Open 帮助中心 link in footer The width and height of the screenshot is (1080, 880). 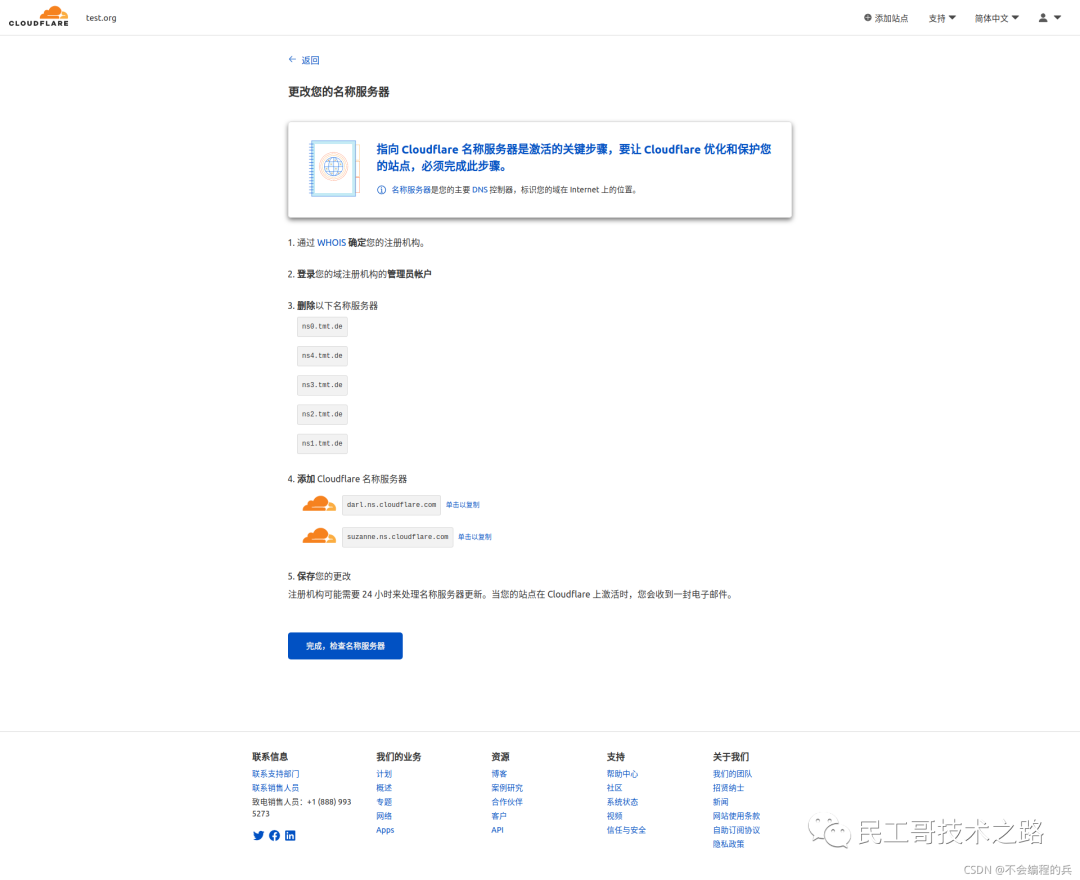622,774
